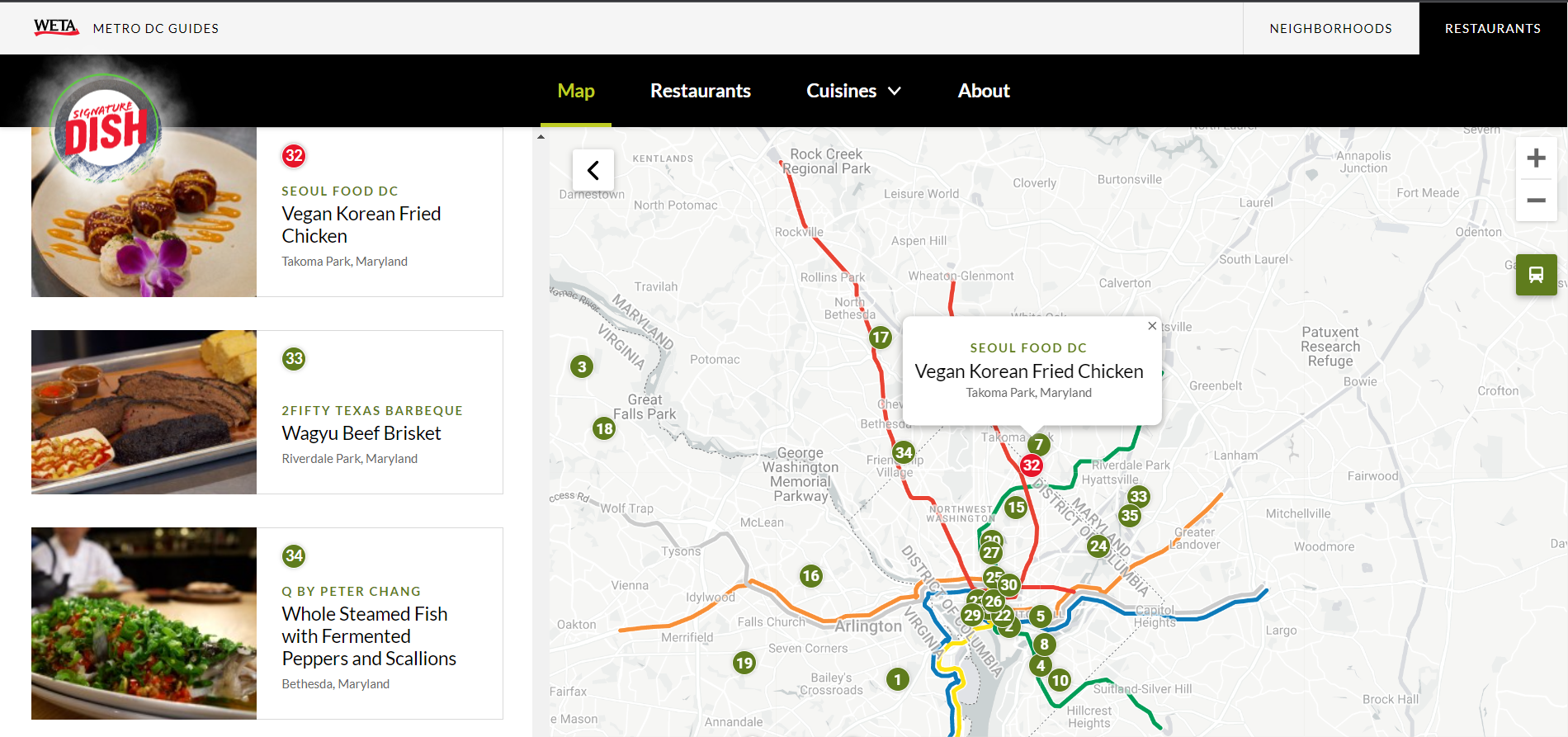
Task: Expand the Cuisines dropdown menu
Action: 853,91
